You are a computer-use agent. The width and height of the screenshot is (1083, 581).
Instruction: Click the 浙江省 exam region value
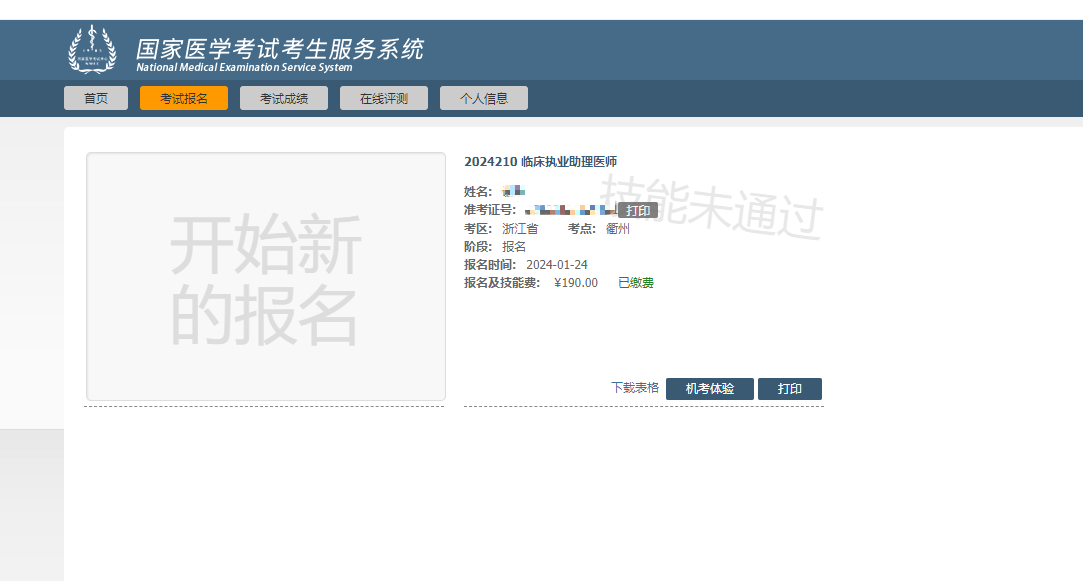pyautogui.click(x=520, y=229)
